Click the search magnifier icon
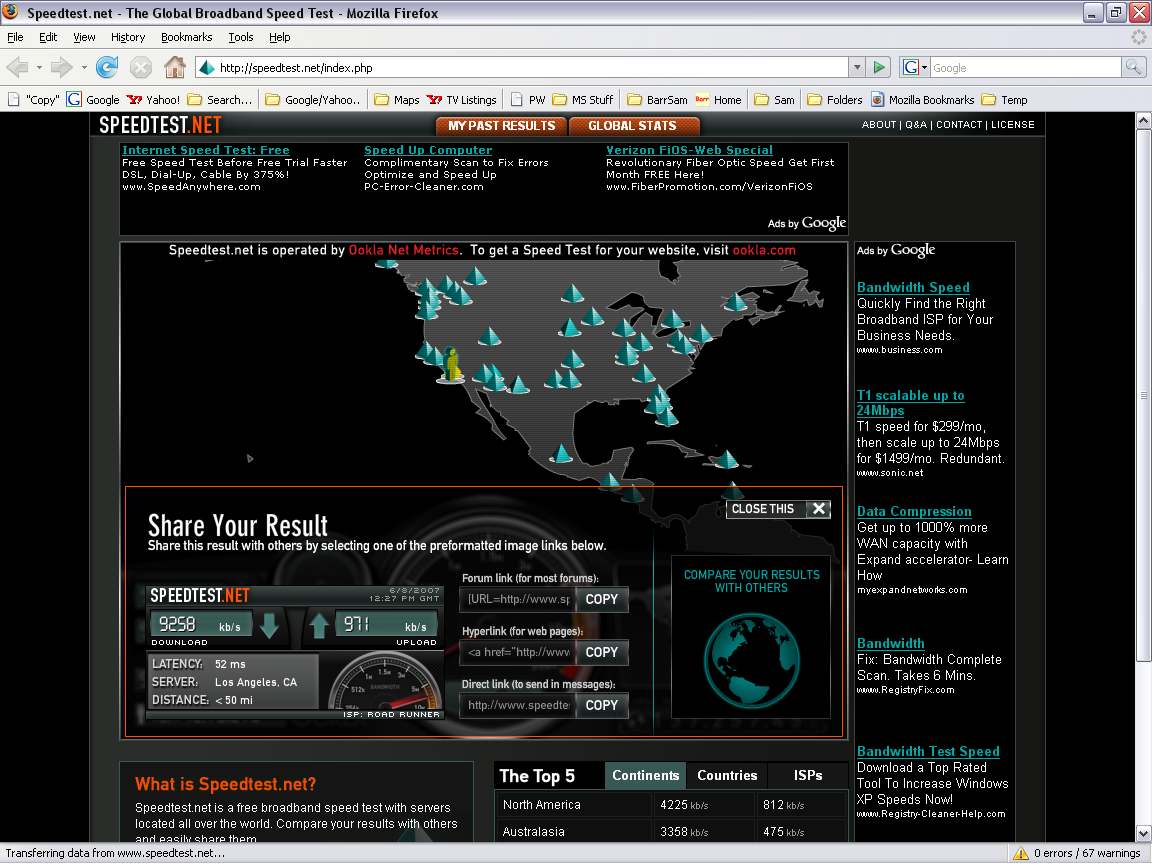Screen dimensions: 1152x864 point(1133,68)
